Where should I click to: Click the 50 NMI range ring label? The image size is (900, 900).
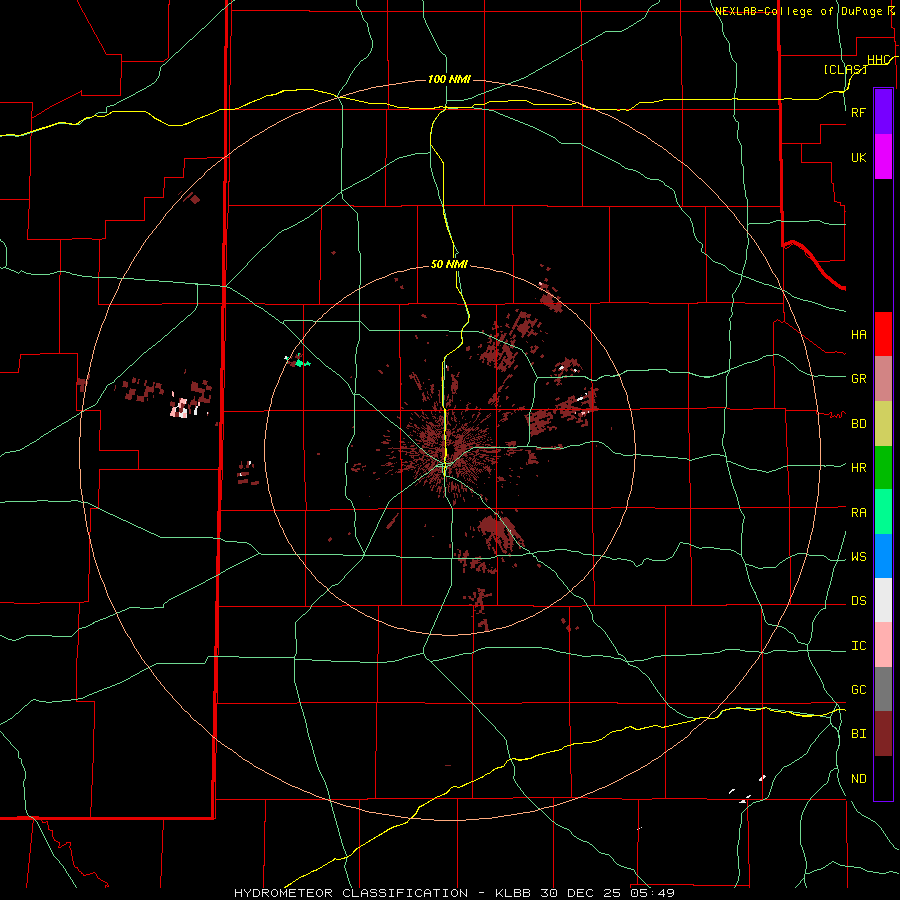pyautogui.click(x=449, y=264)
